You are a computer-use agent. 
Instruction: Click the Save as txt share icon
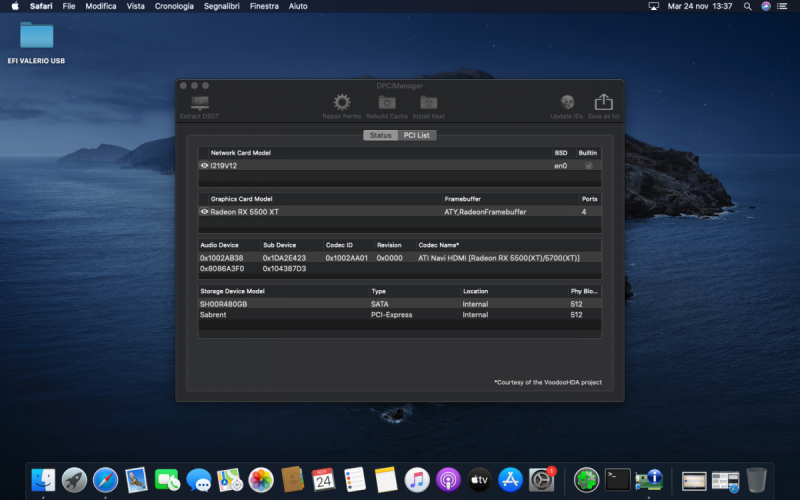click(x=603, y=102)
